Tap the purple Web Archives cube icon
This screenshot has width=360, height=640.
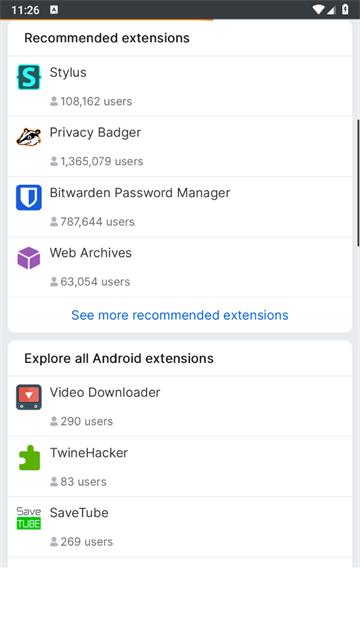29,258
